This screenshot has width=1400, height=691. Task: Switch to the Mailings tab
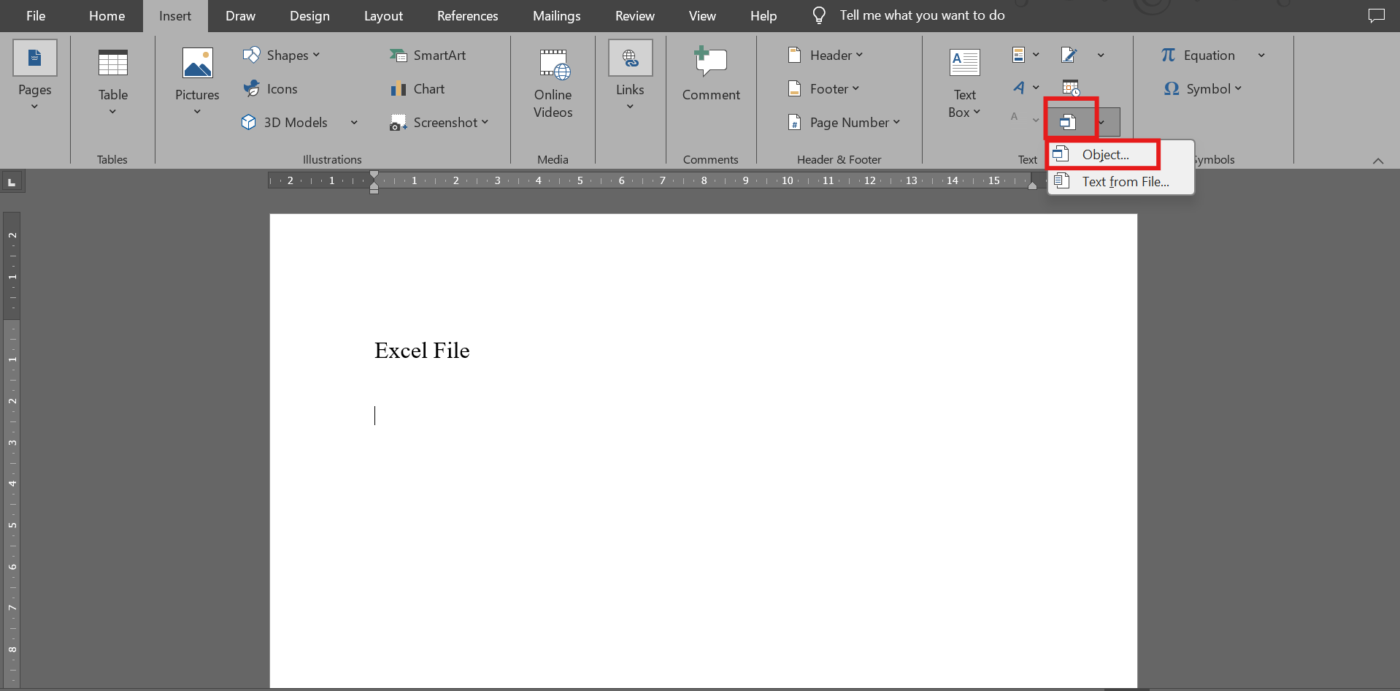[556, 16]
